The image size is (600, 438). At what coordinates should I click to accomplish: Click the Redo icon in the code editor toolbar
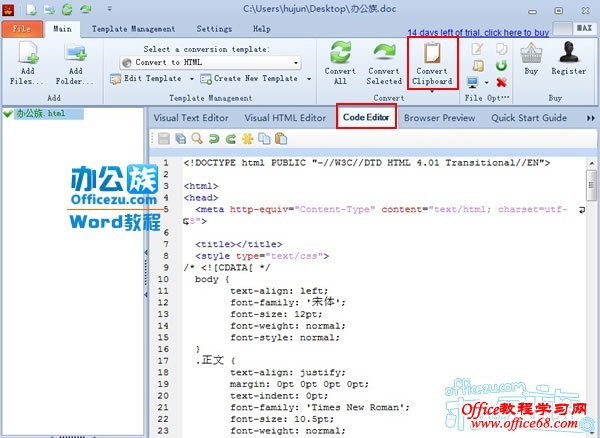coord(231,138)
